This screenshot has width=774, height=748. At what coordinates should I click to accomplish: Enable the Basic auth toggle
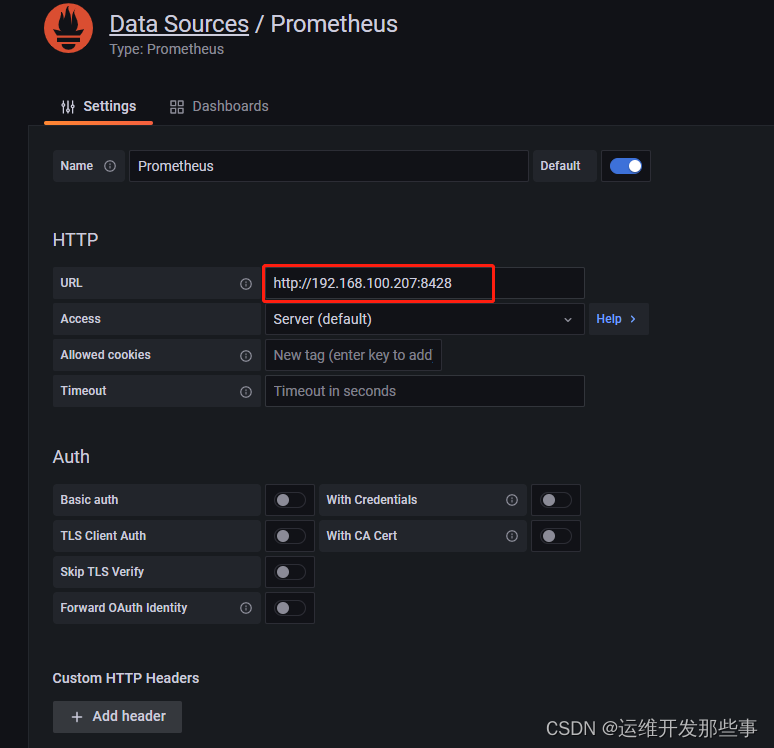(x=290, y=500)
